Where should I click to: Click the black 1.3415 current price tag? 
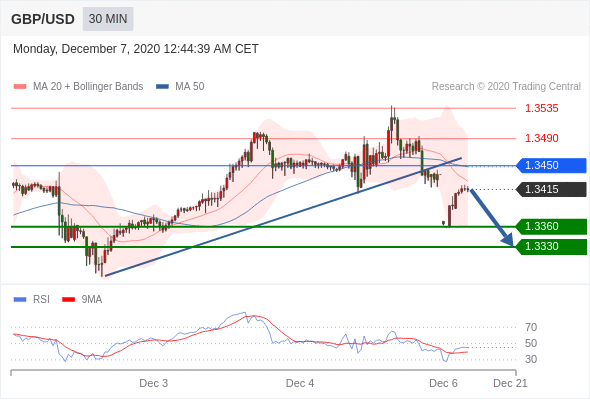tap(551, 189)
